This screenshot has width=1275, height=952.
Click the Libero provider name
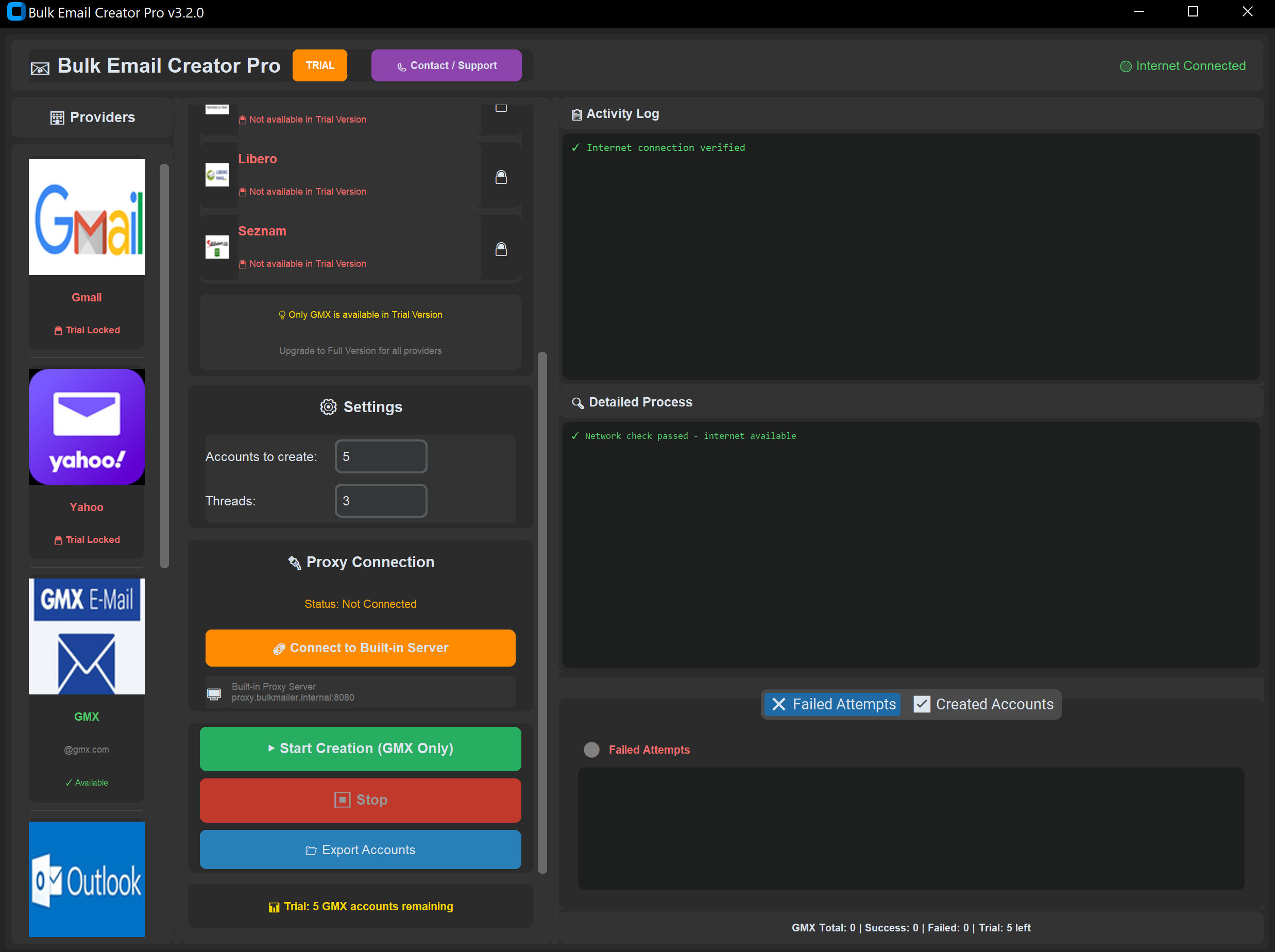pos(257,159)
